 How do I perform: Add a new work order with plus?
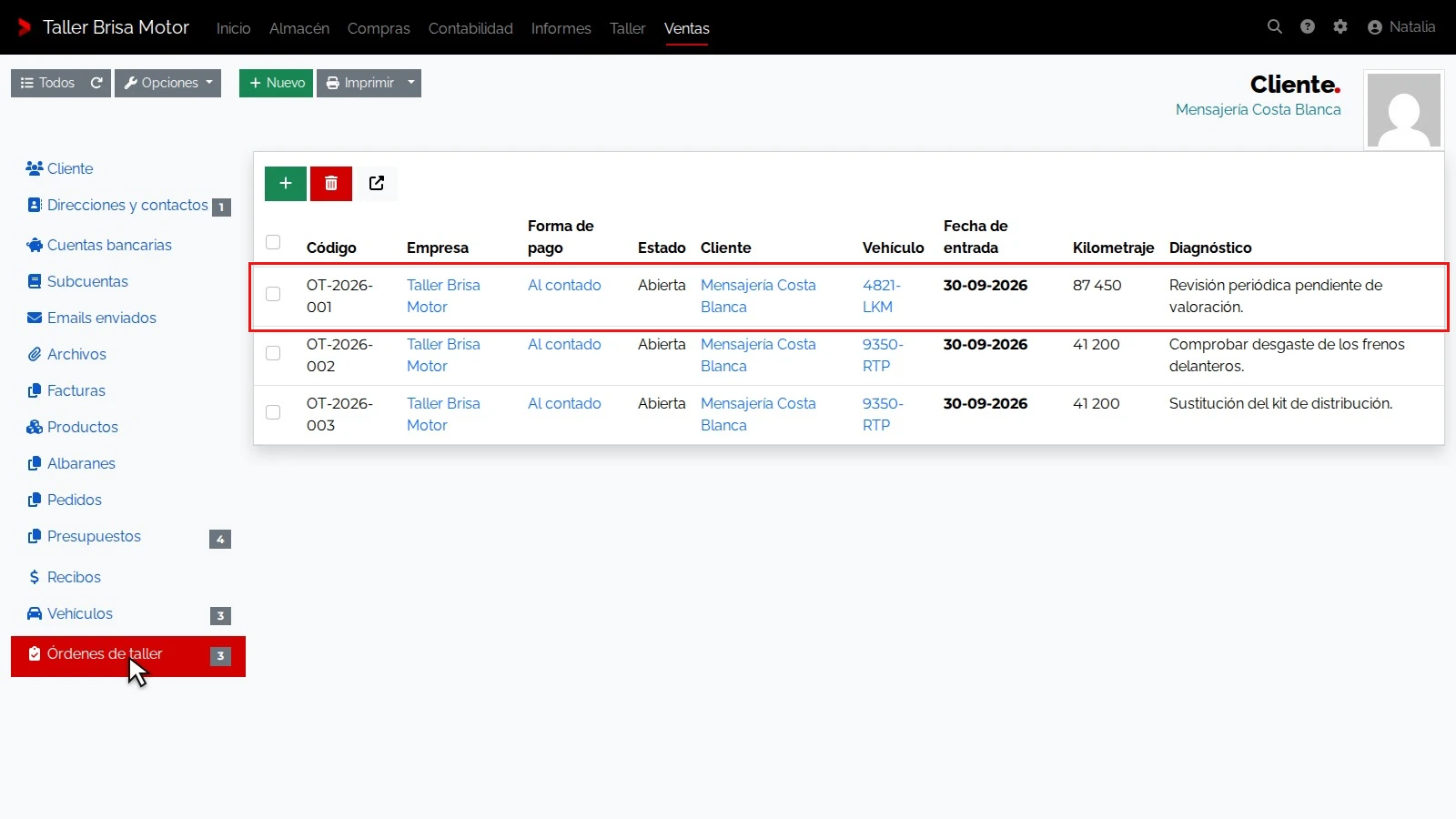[286, 184]
